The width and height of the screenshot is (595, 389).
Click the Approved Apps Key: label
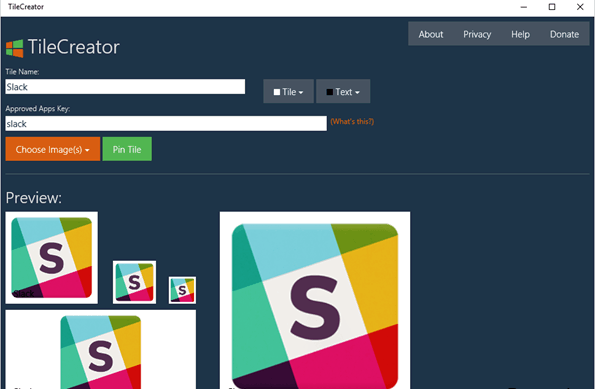[38, 109]
